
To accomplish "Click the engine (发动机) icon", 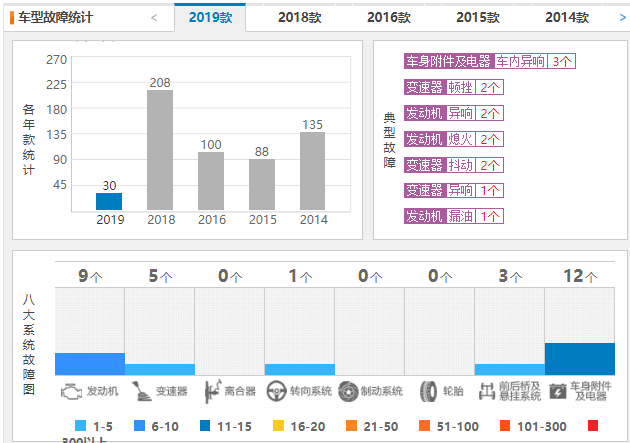I will click(x=71, y=391).
